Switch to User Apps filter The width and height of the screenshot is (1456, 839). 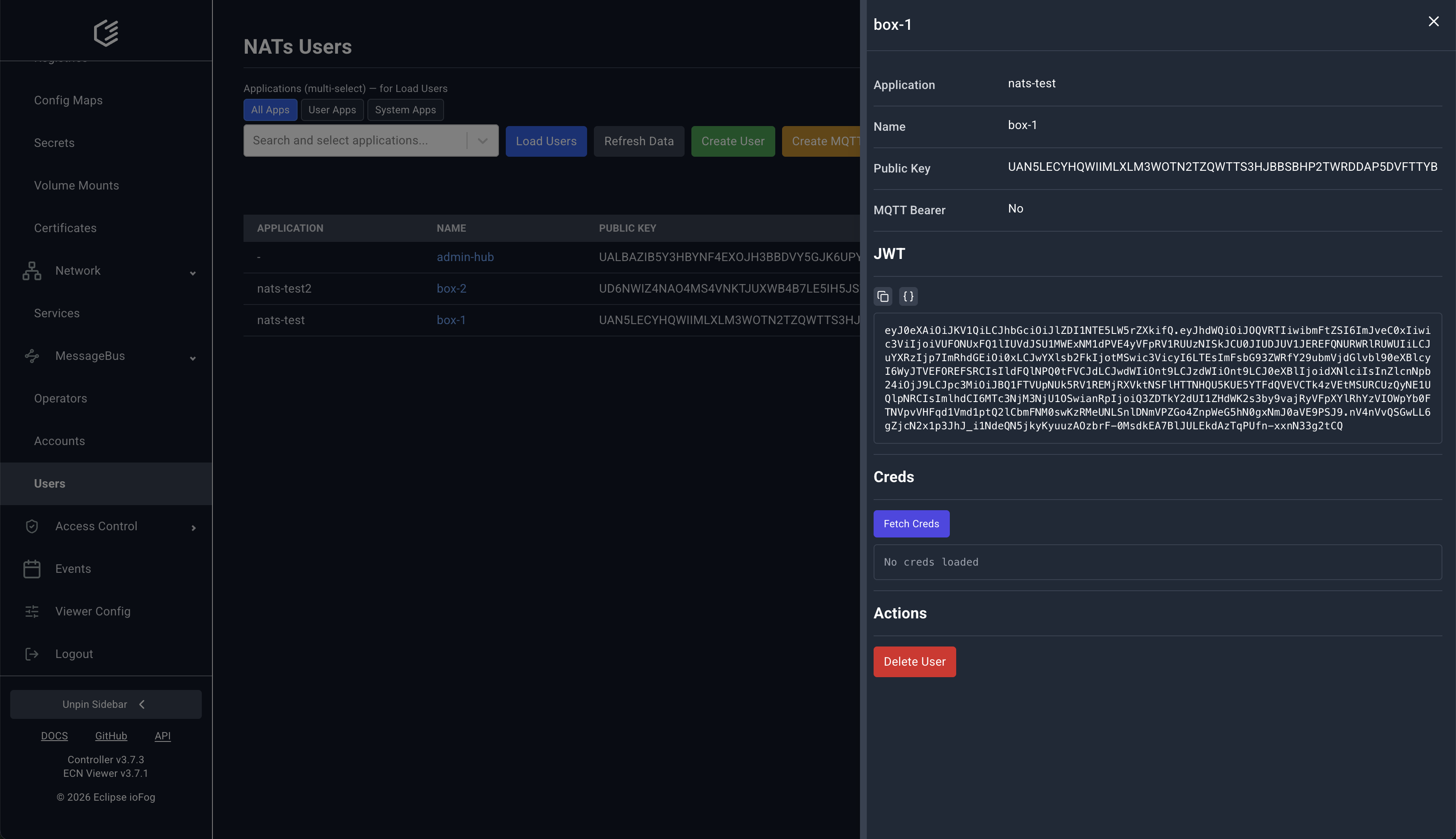point(332,109)
